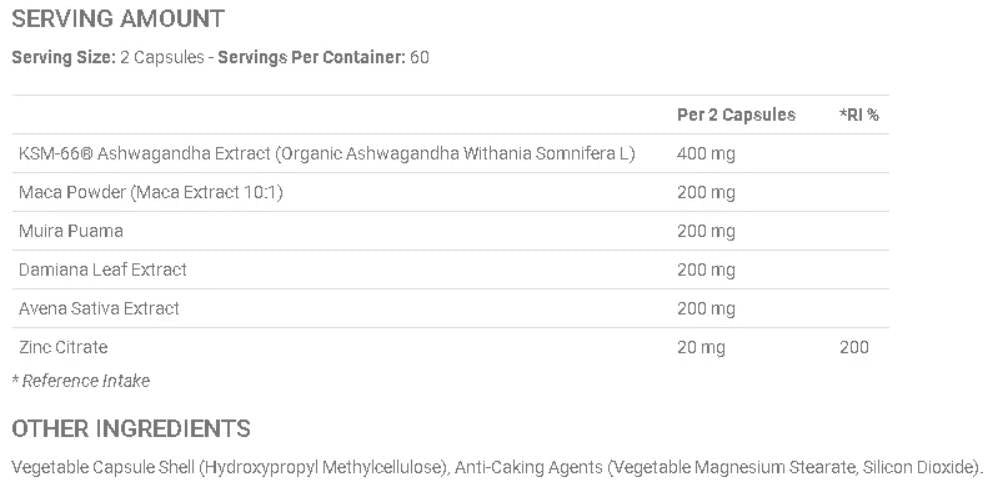The width and height of the screenshot is (989, 481).
Task: Click the OTHER INGREDIENTS heading
Action: (x=131, y=429)
